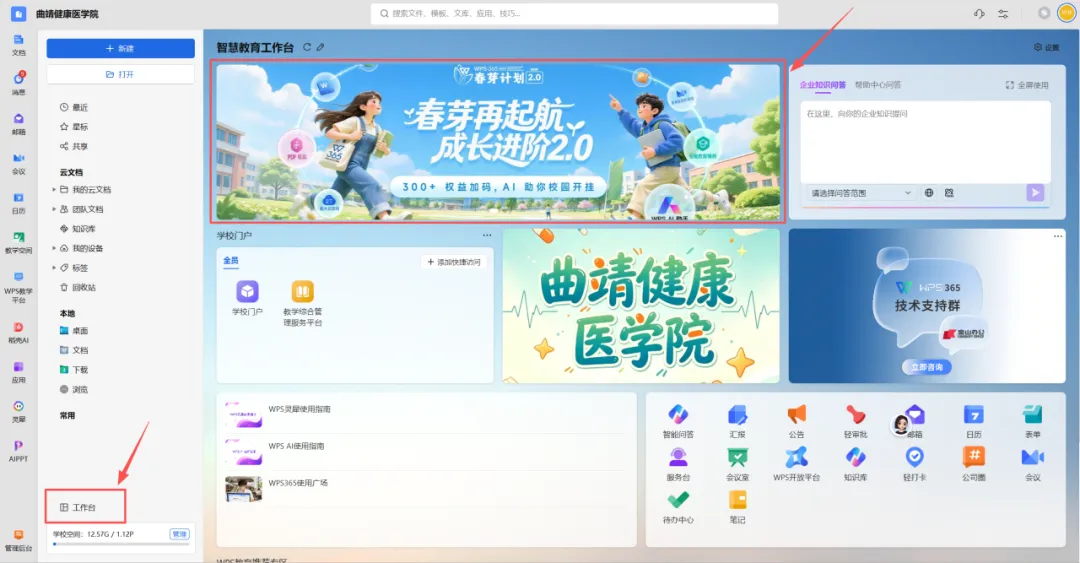The width and height of the screenshot is (1080, 563).
Task: Select 共享 in the sidebar
Action: click(74, 146)
